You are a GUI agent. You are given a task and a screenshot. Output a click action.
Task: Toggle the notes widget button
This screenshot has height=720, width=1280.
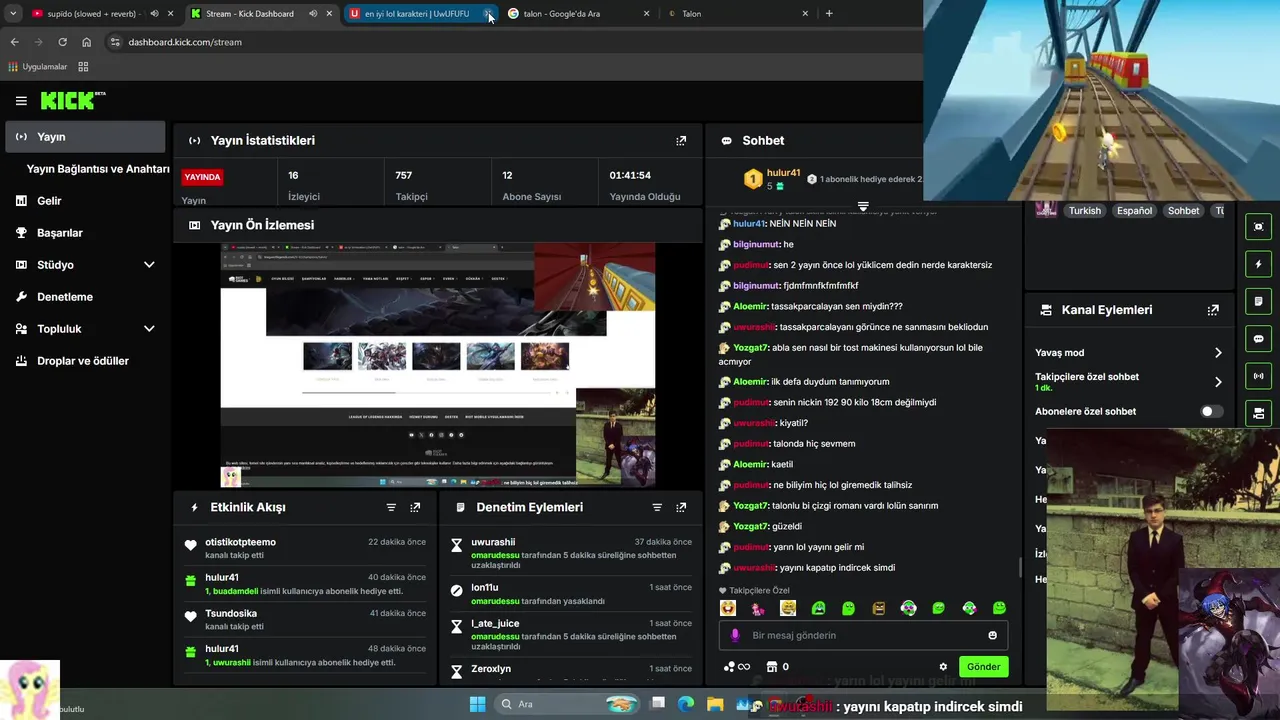pyautogui.click(x=1258, y=301)
